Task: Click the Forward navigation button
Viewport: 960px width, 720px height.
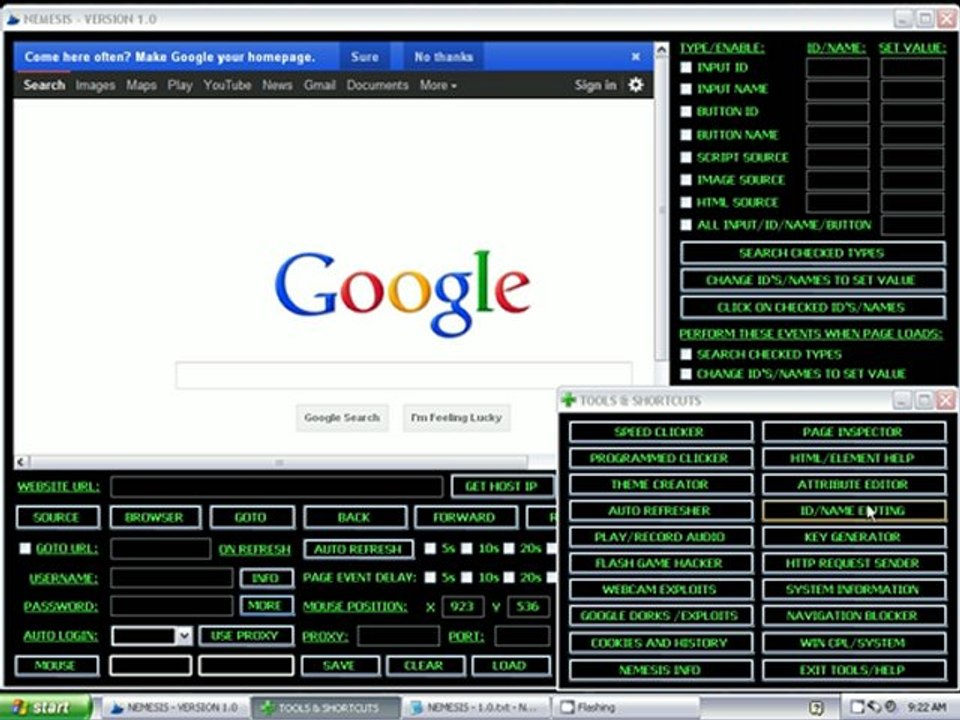Action: click(465, 517)
